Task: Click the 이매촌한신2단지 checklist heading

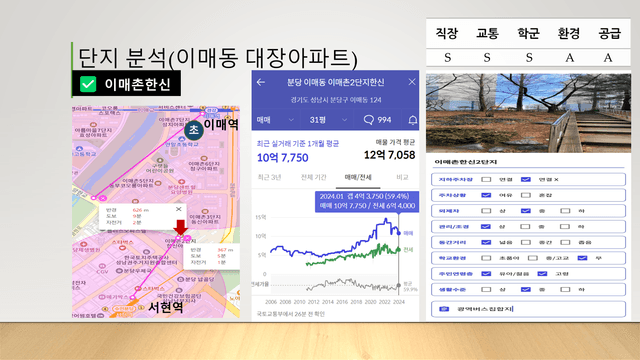Action: pos(466,162)
